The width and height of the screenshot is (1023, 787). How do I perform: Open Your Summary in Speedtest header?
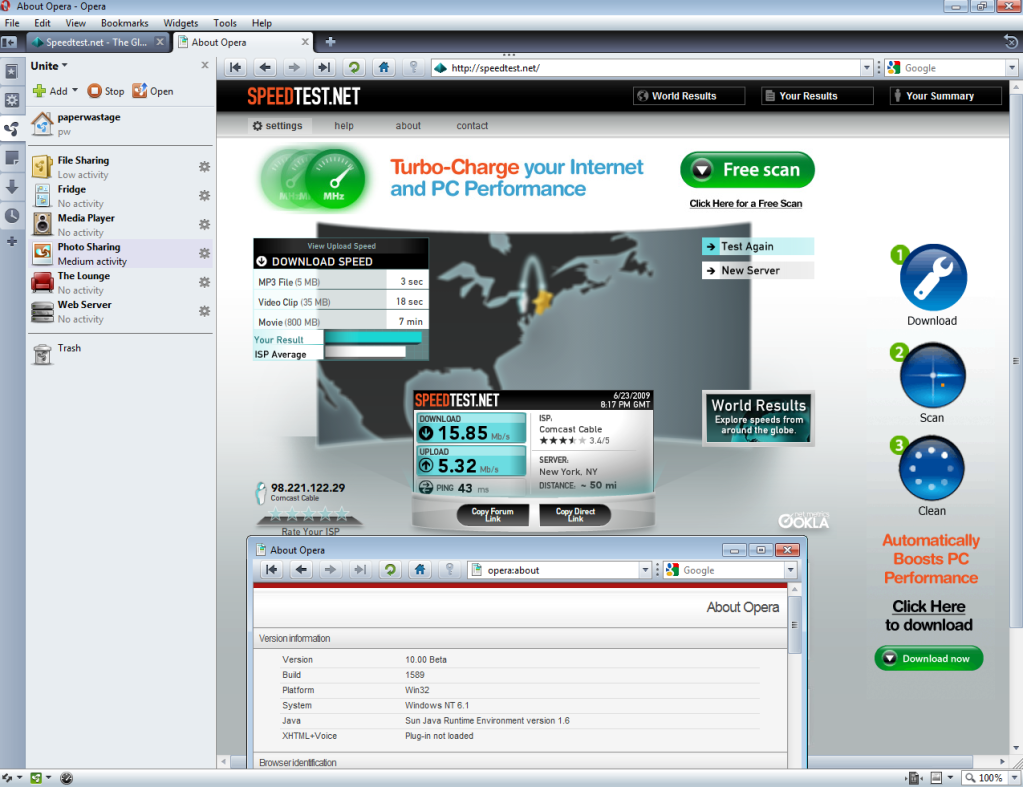click(946, 96)
